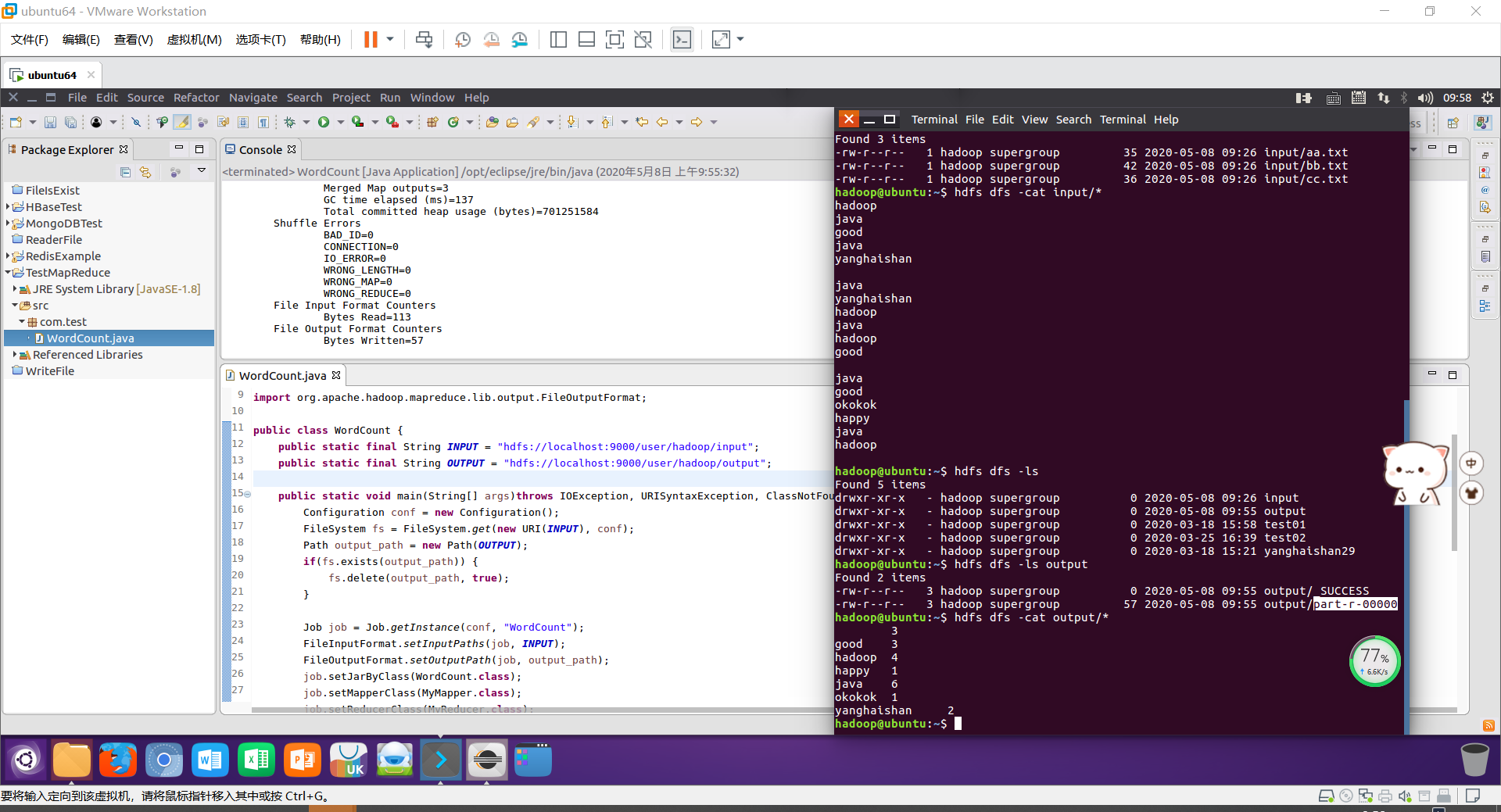Click the Debug bug icon in Eclipse toolbar

point(289,122)
